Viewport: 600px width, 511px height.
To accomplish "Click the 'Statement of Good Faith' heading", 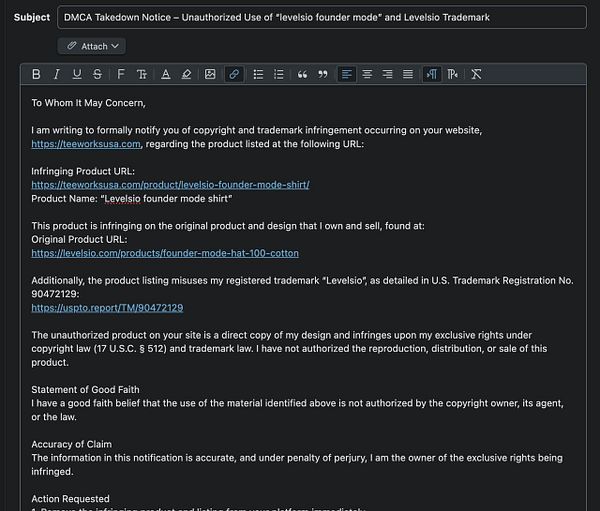I will pos(85,390).
